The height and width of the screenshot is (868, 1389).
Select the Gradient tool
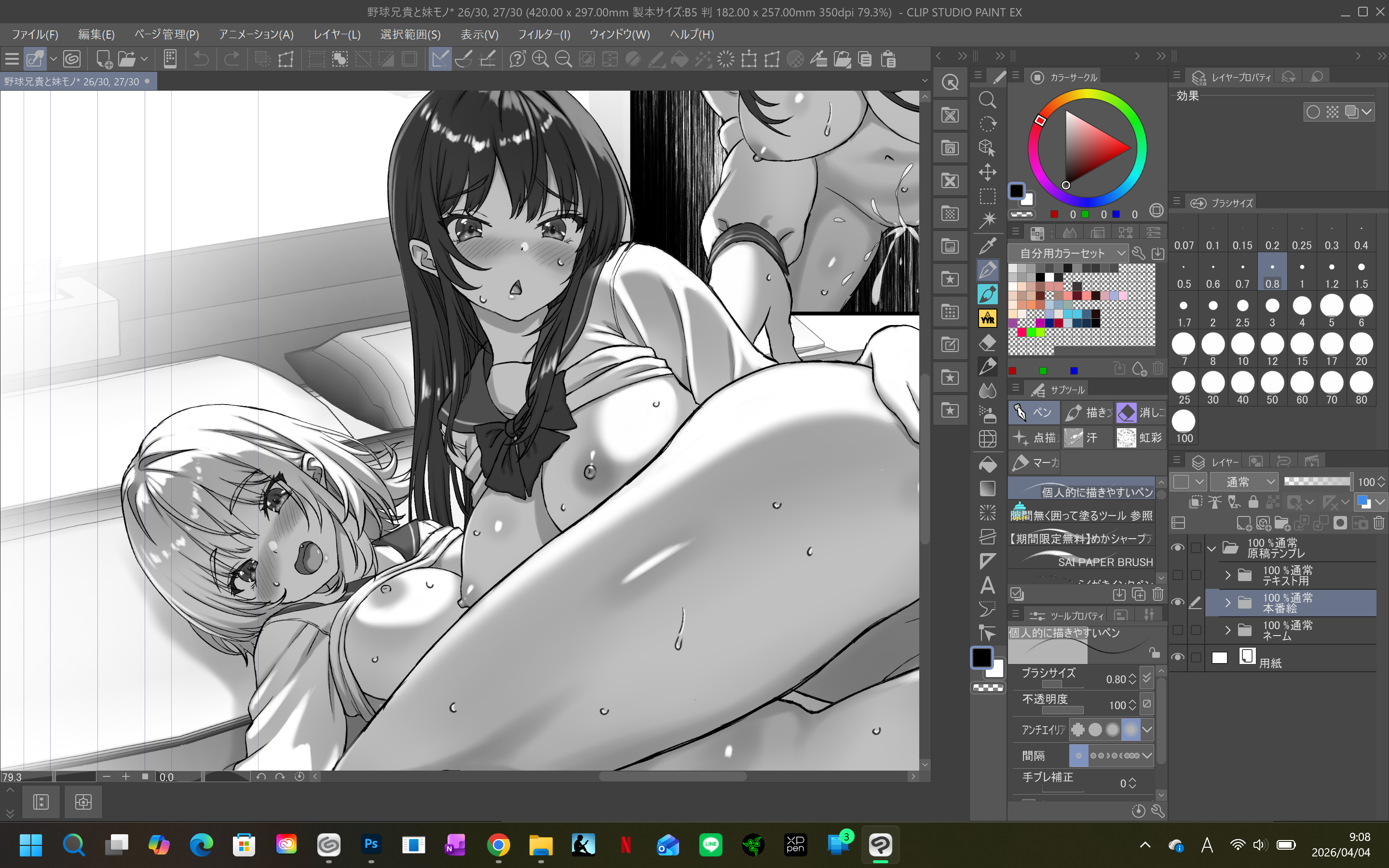[x=987, y=488]
